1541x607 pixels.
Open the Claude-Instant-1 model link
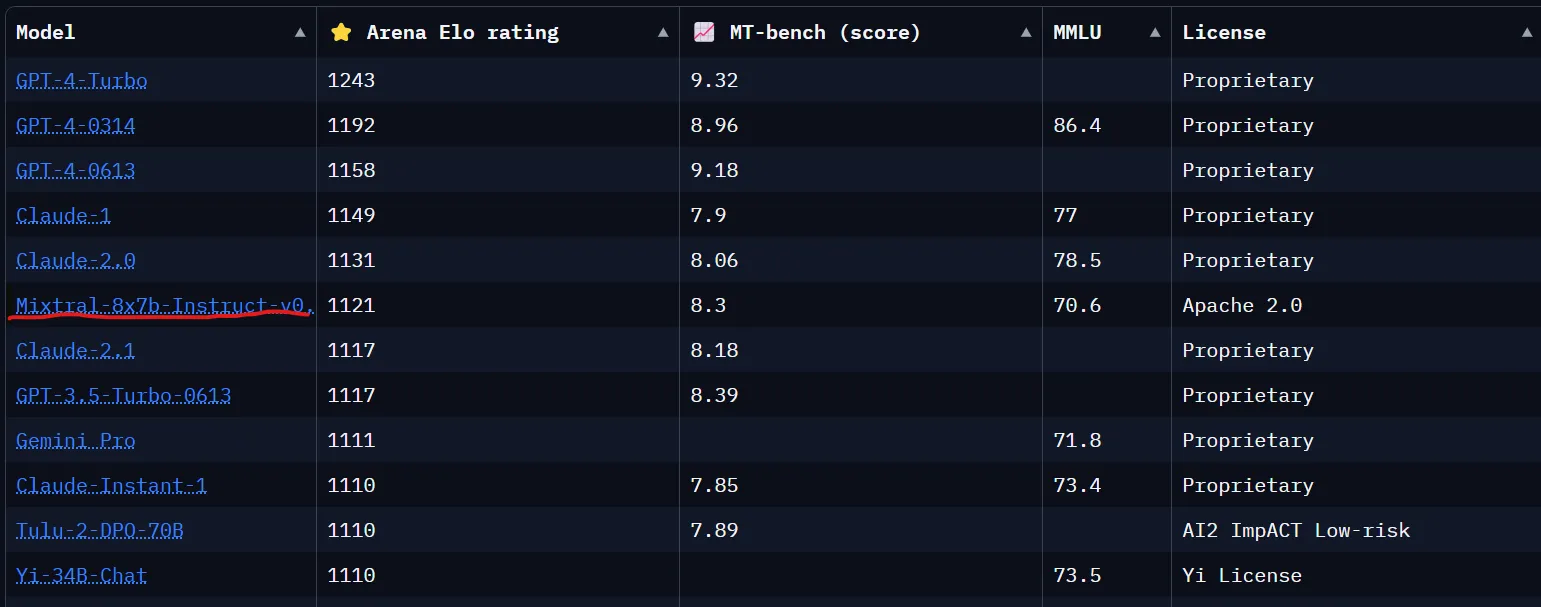(112, 485)
